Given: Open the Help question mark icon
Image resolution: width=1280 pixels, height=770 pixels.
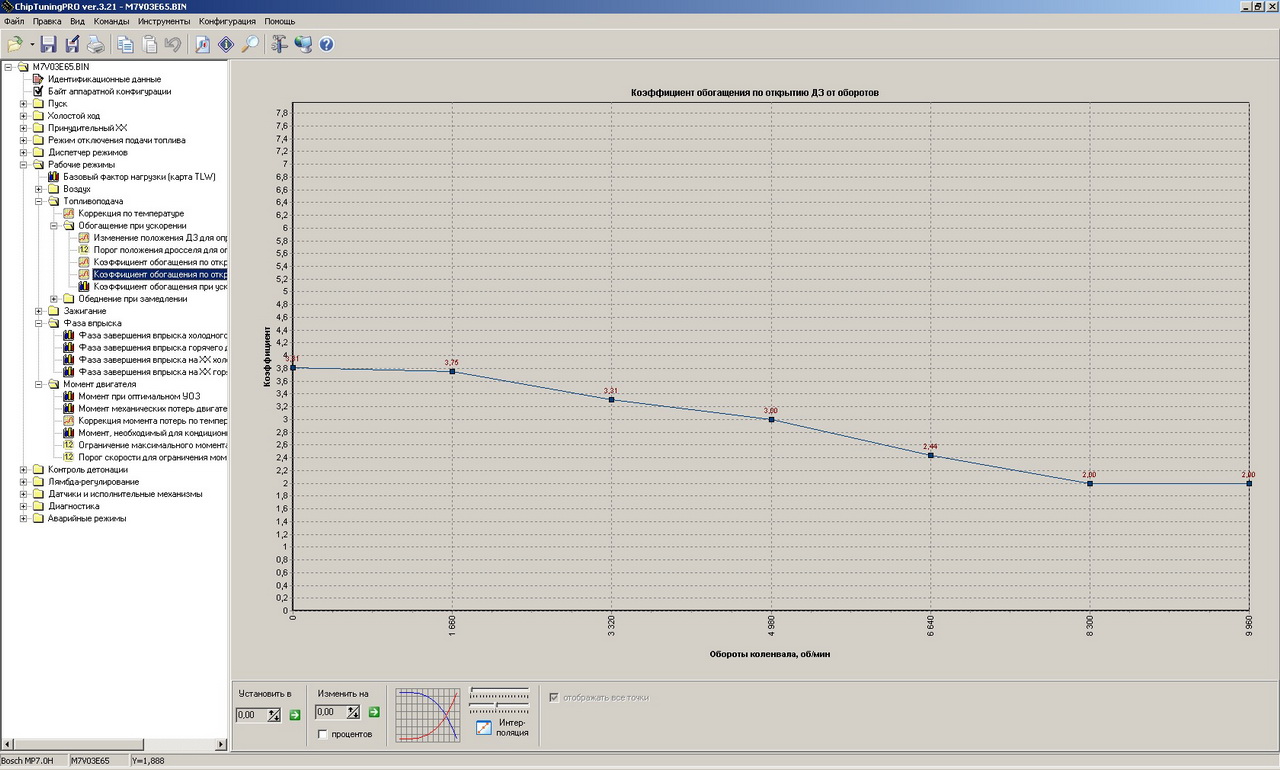Looking at the screenshot, I should (x=326, y=44).
